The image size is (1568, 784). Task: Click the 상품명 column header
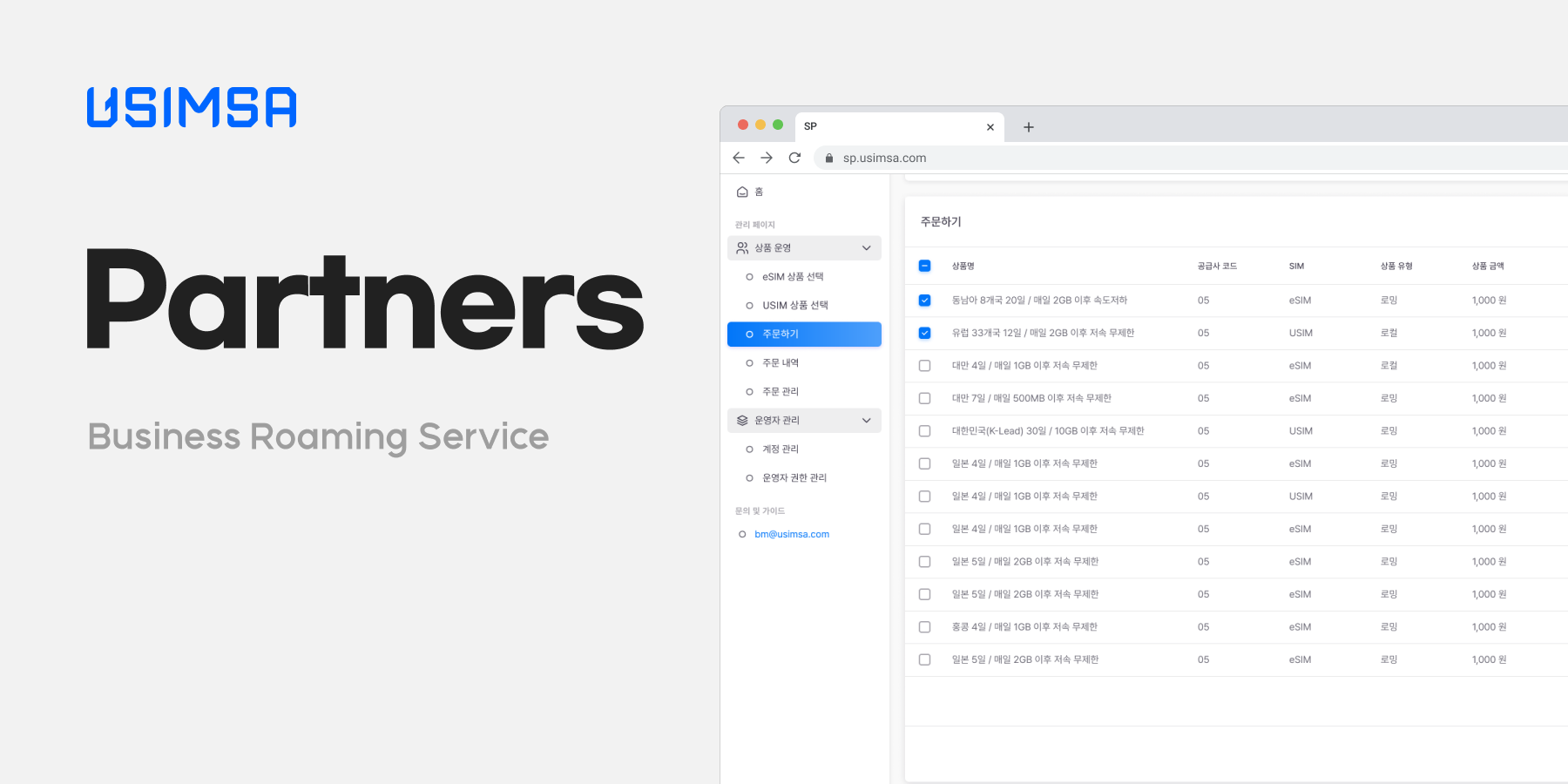[963, 267]
